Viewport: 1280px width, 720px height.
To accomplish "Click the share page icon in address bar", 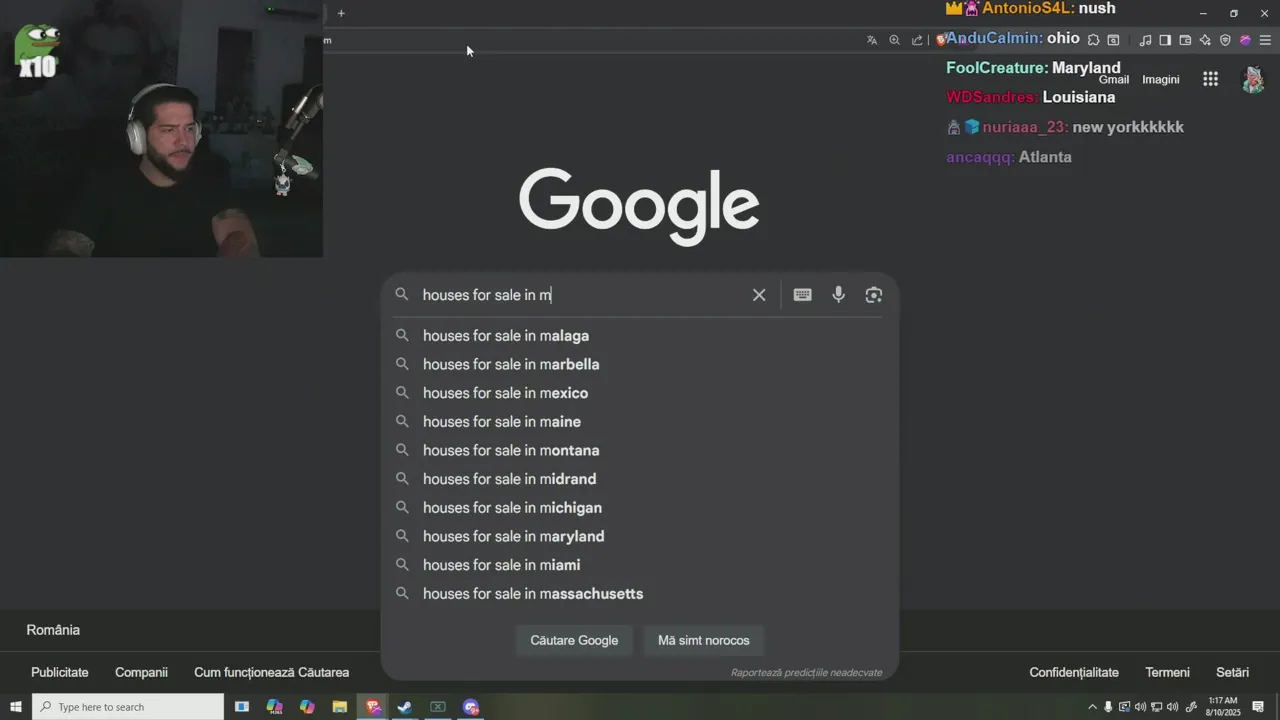I will click(917, 40).
